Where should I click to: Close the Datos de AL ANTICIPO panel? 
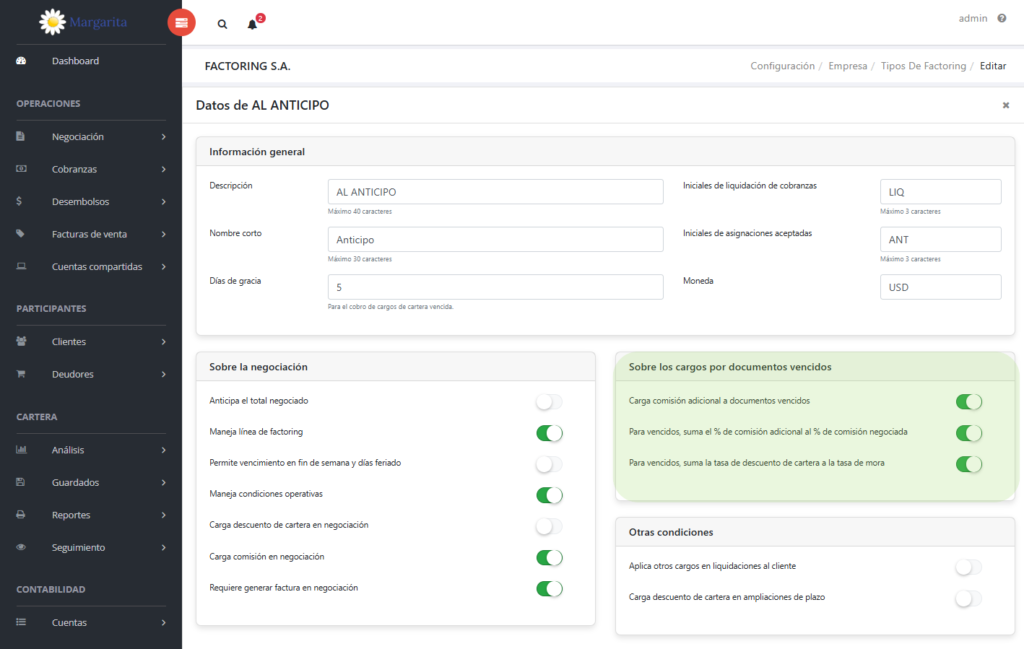click(x=1006, y=105)
